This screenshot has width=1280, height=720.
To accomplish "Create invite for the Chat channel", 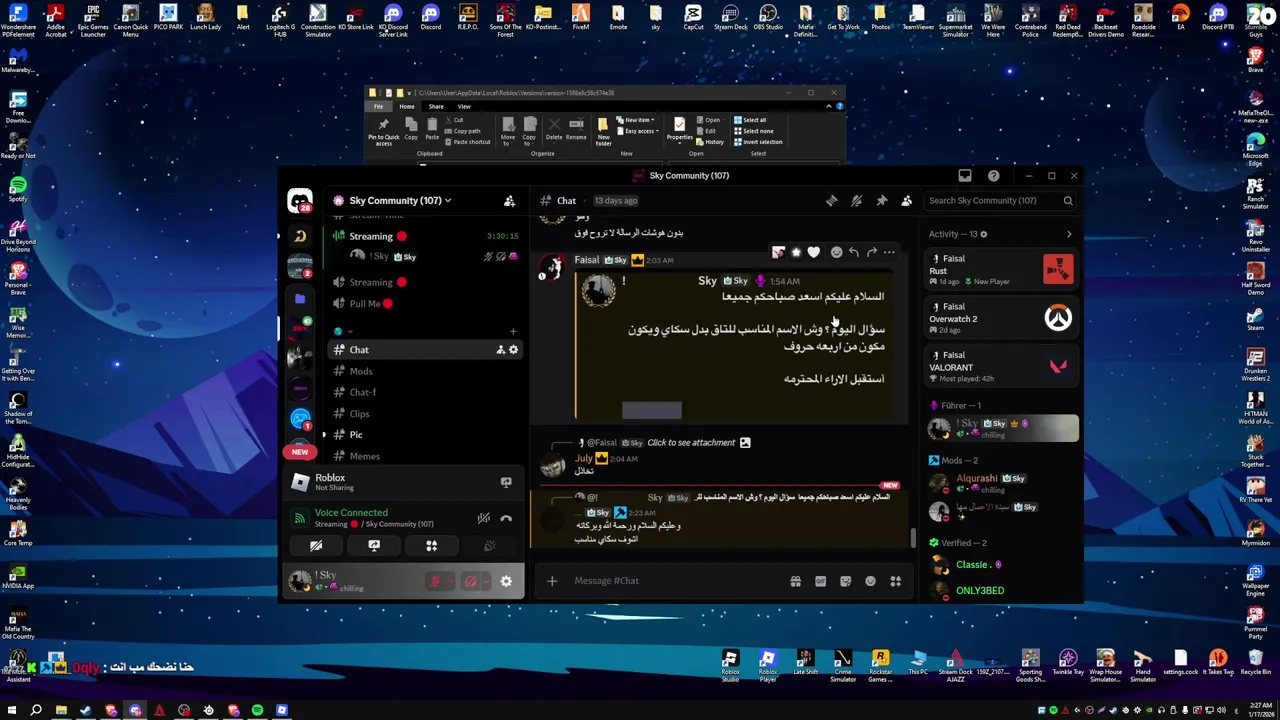I will coord(500,349).
